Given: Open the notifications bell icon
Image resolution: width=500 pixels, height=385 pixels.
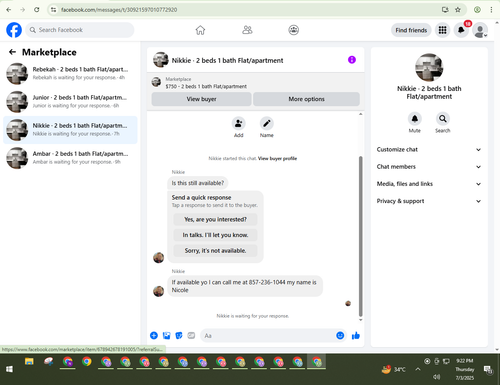Looking at the screenshot, I should (x=461, y=30).
